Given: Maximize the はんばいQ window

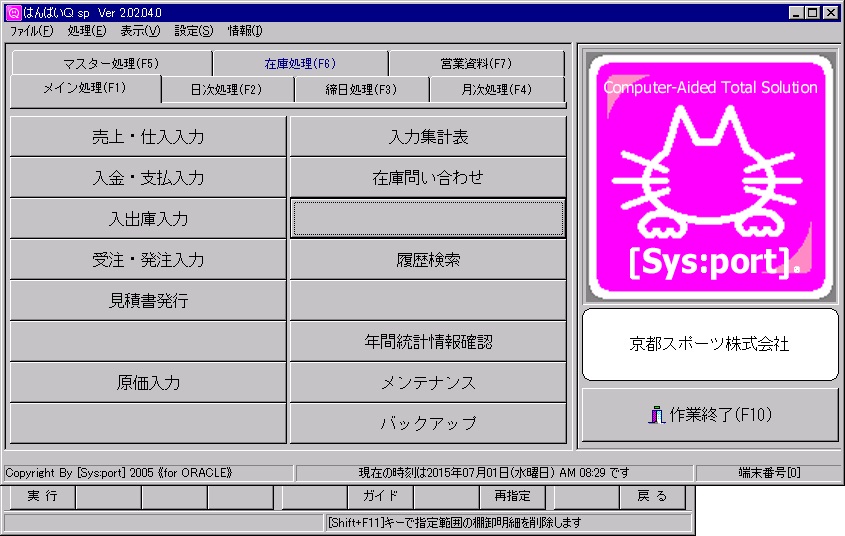Looking at the screenshot, I should (813, 13).
